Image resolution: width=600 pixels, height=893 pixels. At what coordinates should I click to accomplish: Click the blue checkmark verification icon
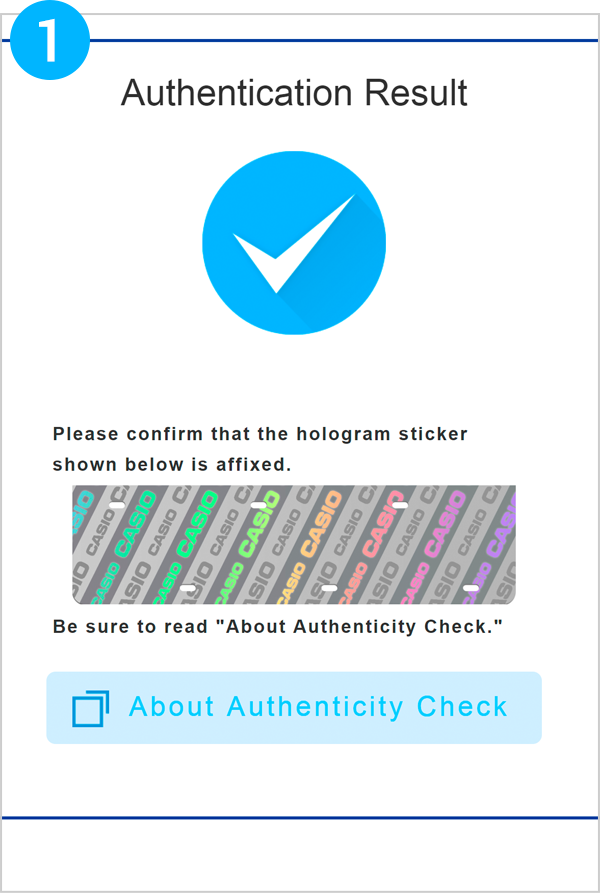(x=294, y=243)
